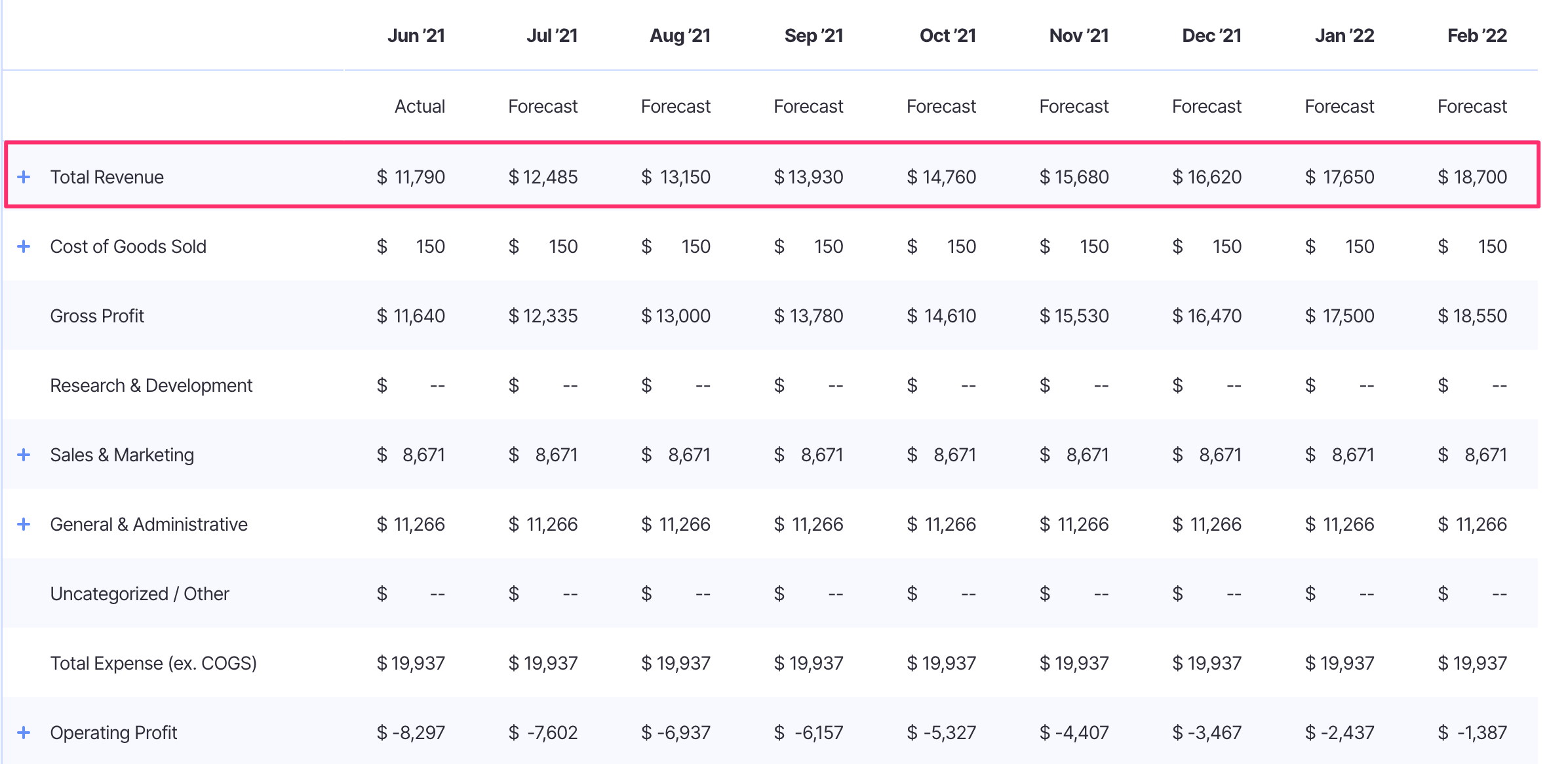Image resolution: width=1568 pixels, height=764 pixels.
Task: Select the Gross Profit row label
Action: coord(97,315)
